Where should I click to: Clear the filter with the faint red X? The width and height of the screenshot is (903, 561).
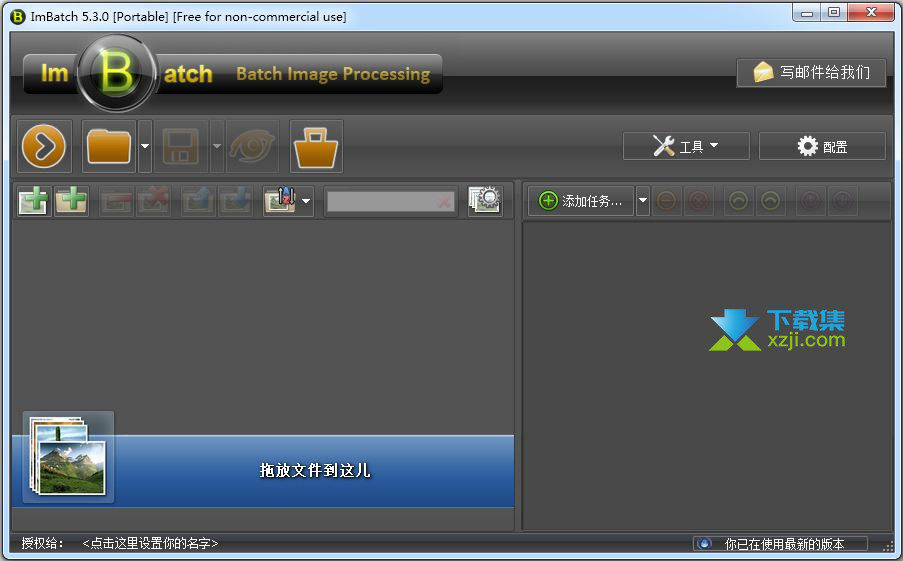(x=444, y=202)
